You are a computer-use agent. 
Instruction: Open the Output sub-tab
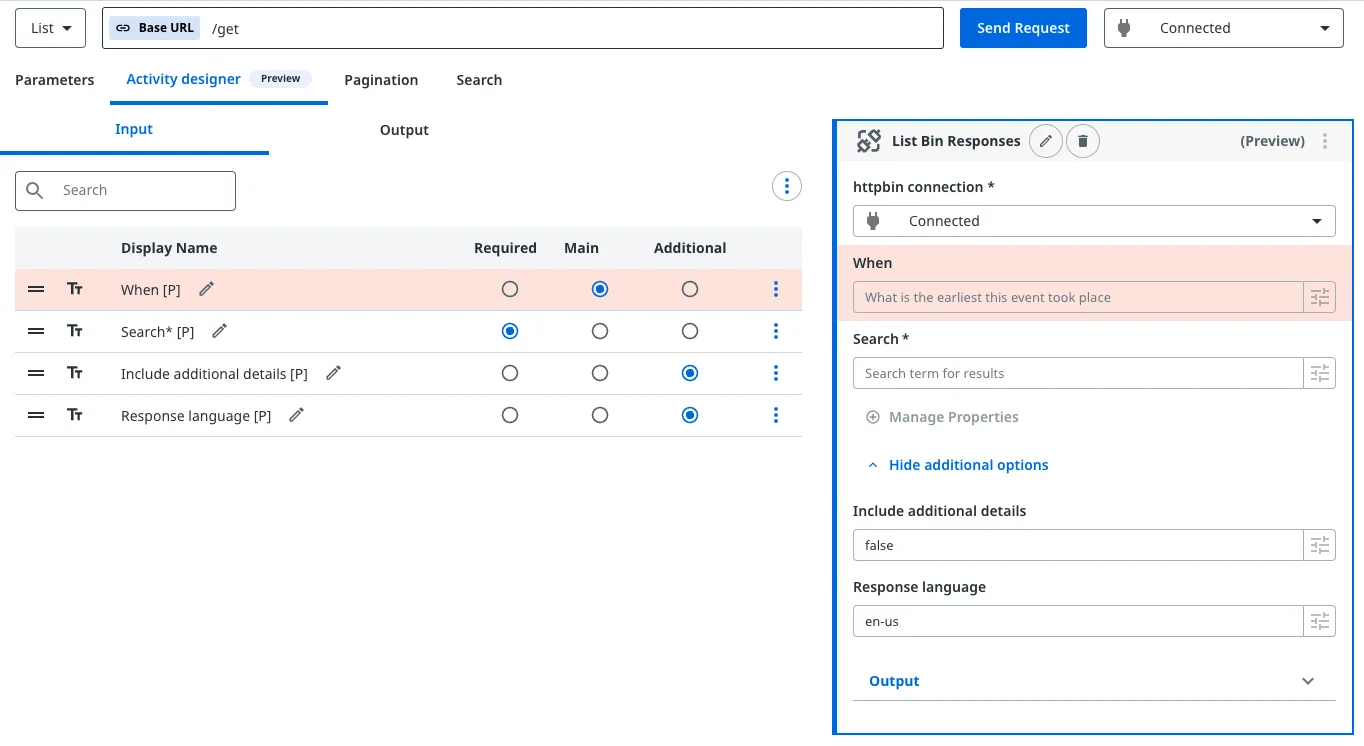click(404, 130)
